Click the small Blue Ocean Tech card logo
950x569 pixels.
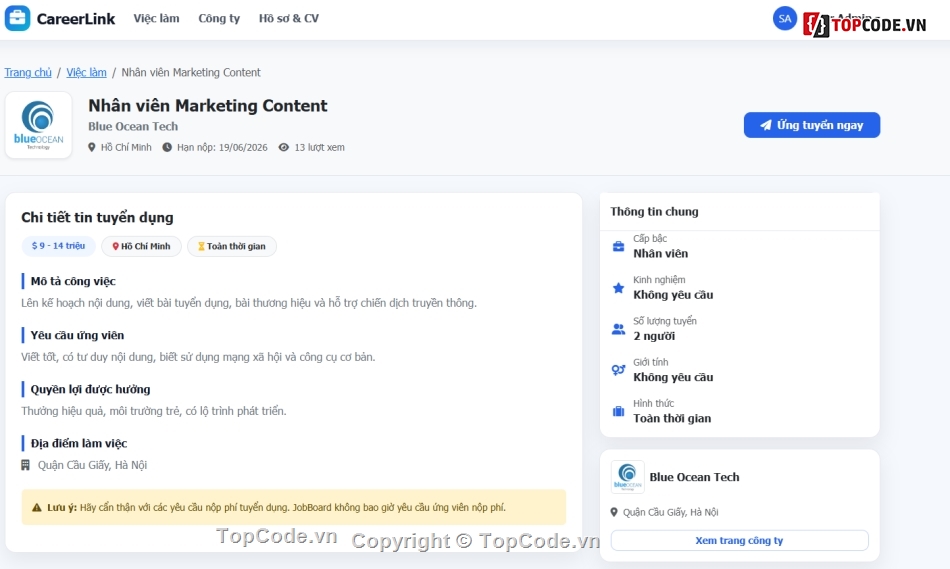tap(627, 477)
